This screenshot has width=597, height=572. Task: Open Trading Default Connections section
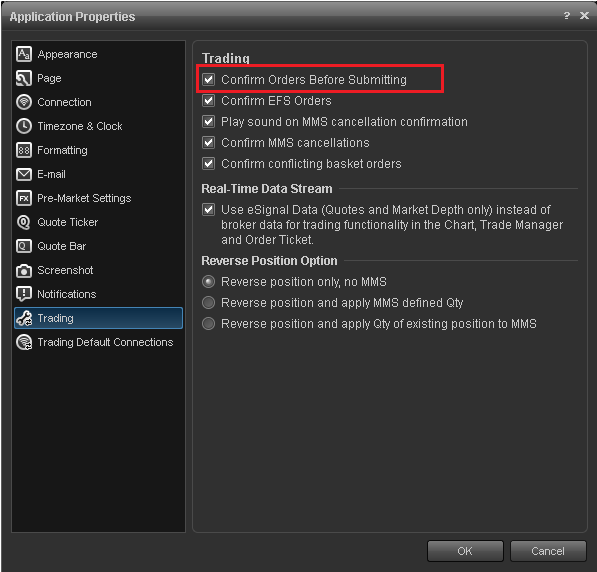pos(99,342)
